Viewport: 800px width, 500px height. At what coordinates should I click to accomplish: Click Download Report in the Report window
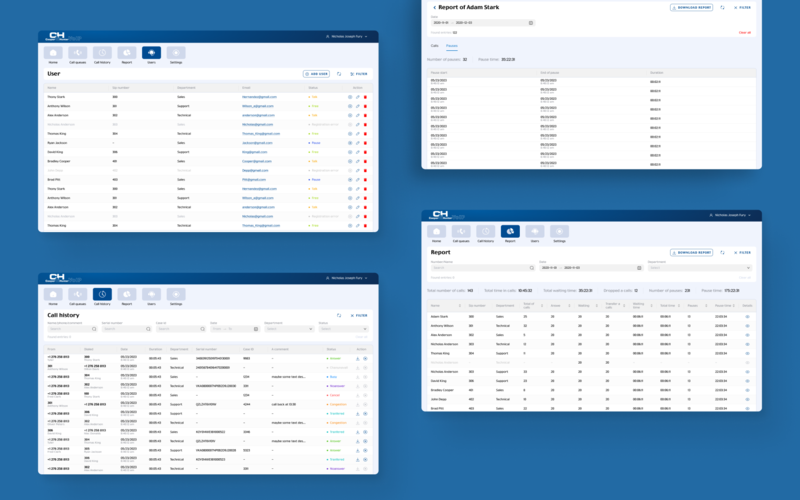pos(691,253)
